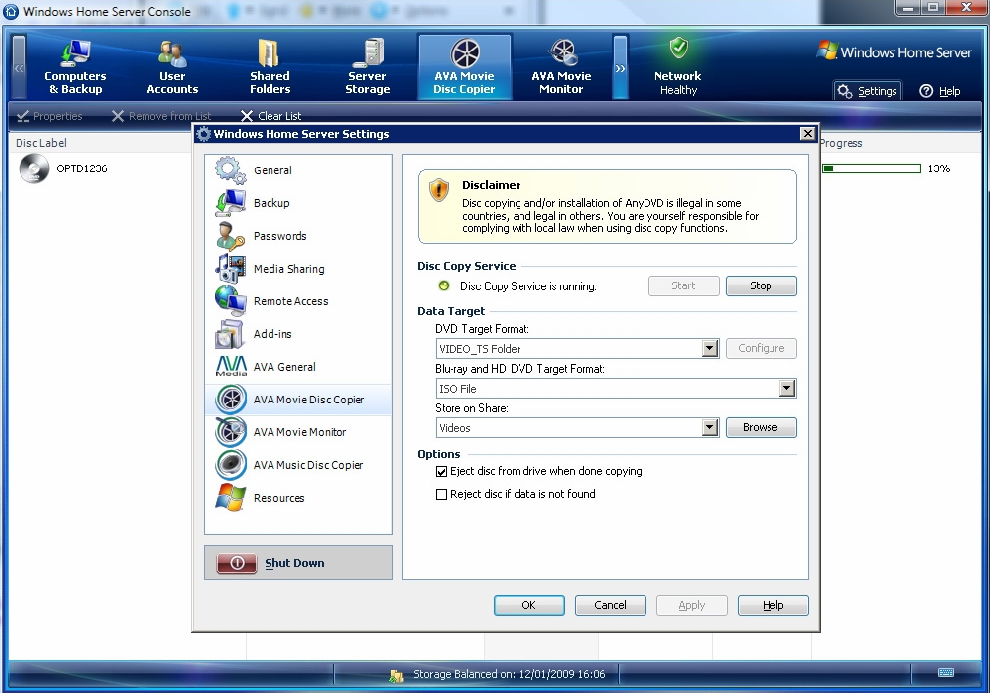Click Configure button next to DVD format
990x693 pixels.
tap(761, 348)
